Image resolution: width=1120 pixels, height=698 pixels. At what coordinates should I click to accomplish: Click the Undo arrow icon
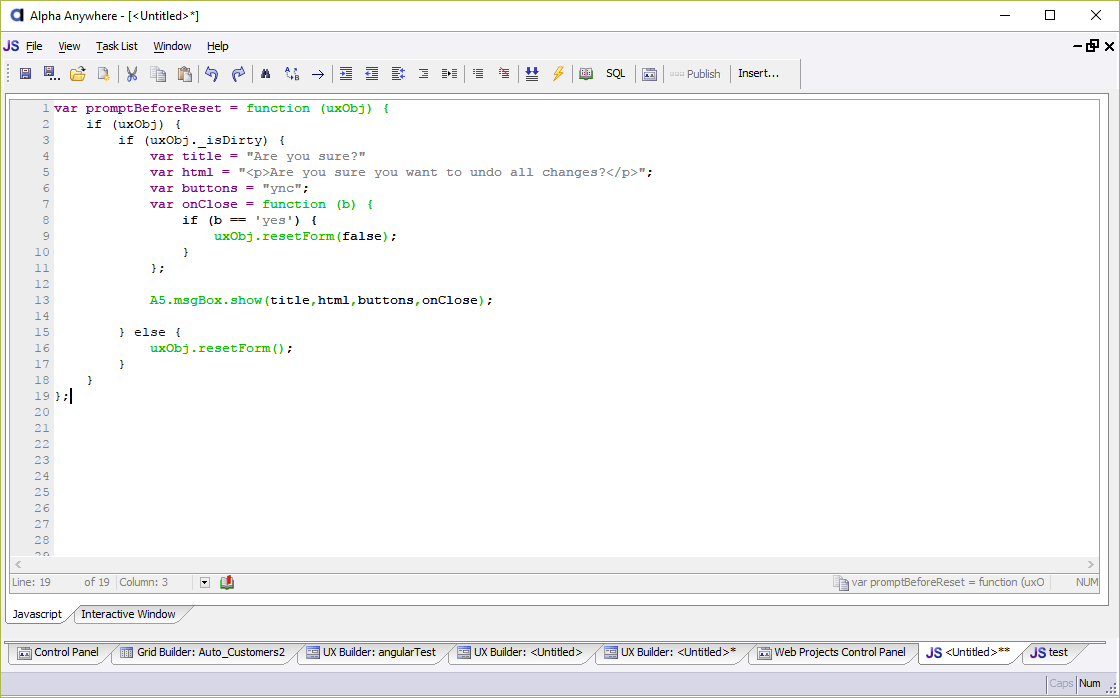(x=211, y=74)
